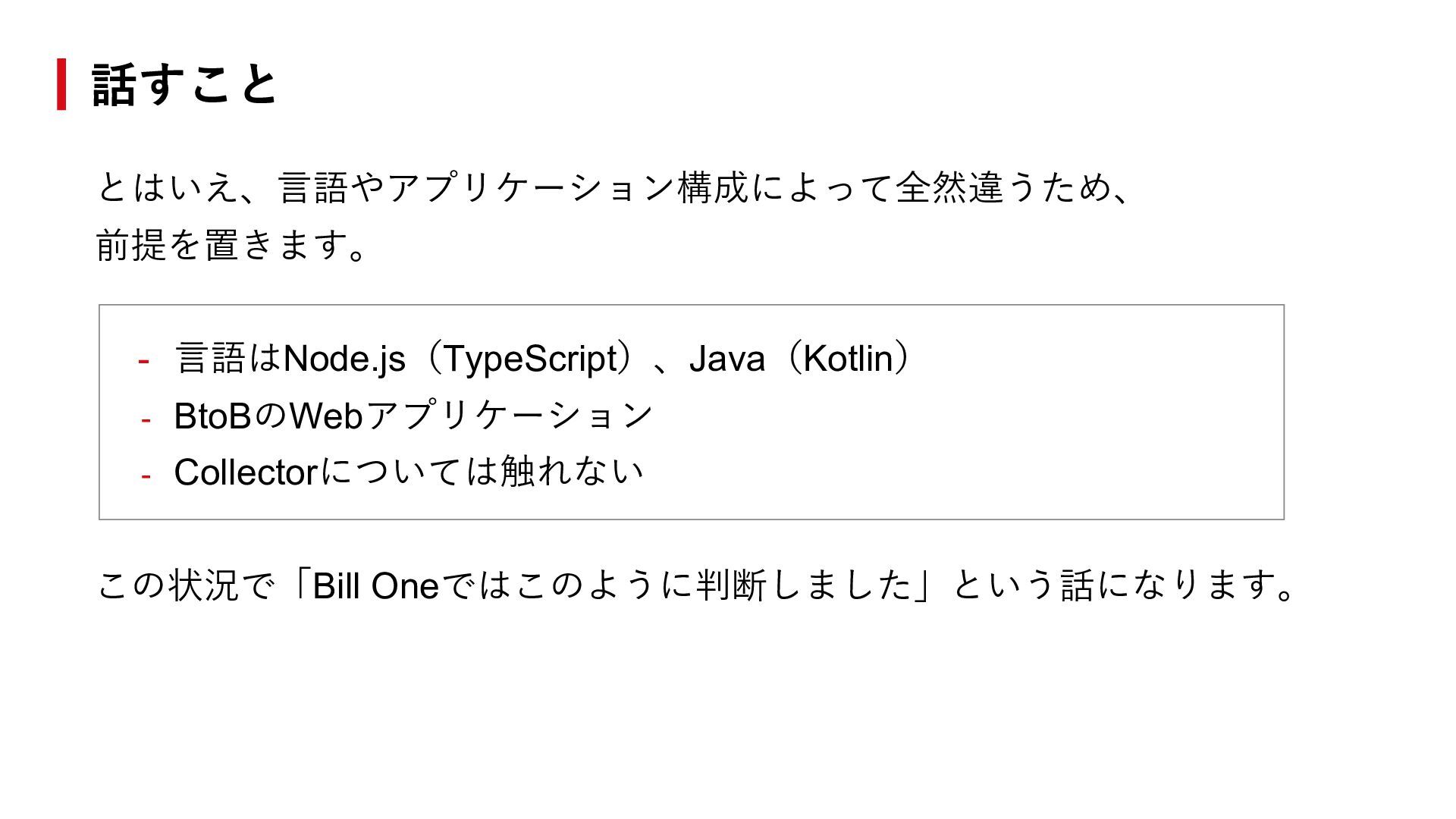This screenshot has width=1456, height=819.
Task: Click the red dash before BtoBのWeb
Action: click(146, 418)
